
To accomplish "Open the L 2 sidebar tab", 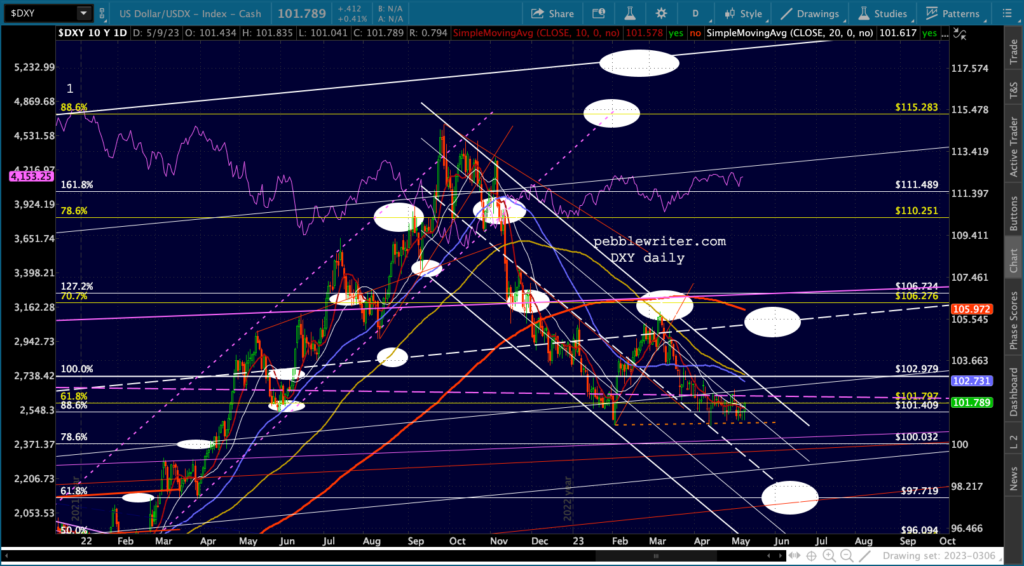I will click(x=1014, y=442).
